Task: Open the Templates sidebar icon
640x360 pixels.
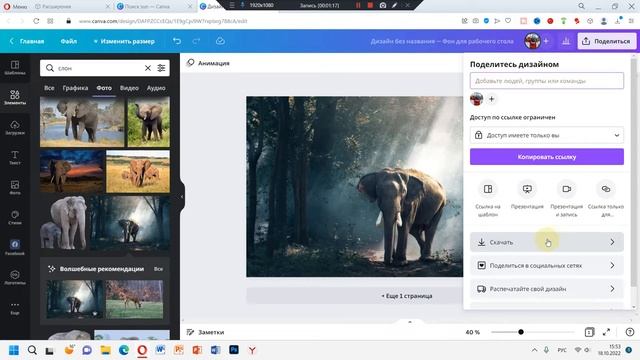Action: 15,67
